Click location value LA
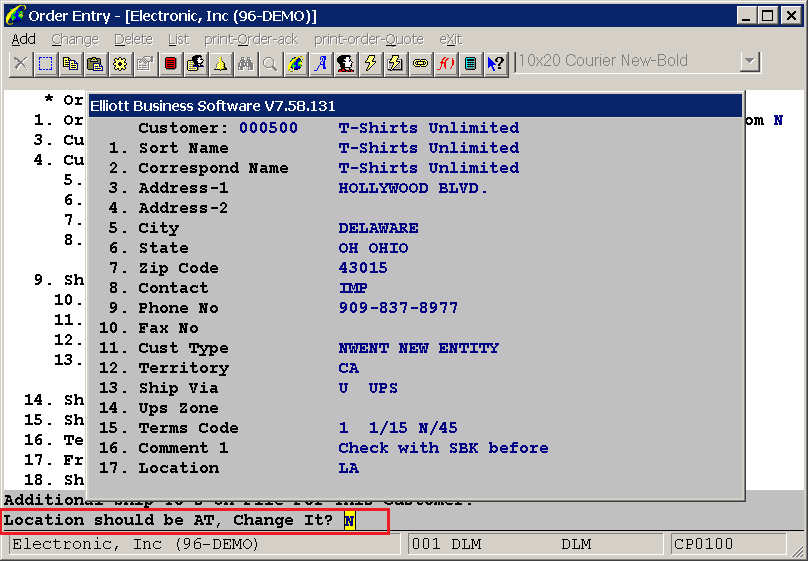The width and height of the screenshot is (808, 561). [348, 468]
